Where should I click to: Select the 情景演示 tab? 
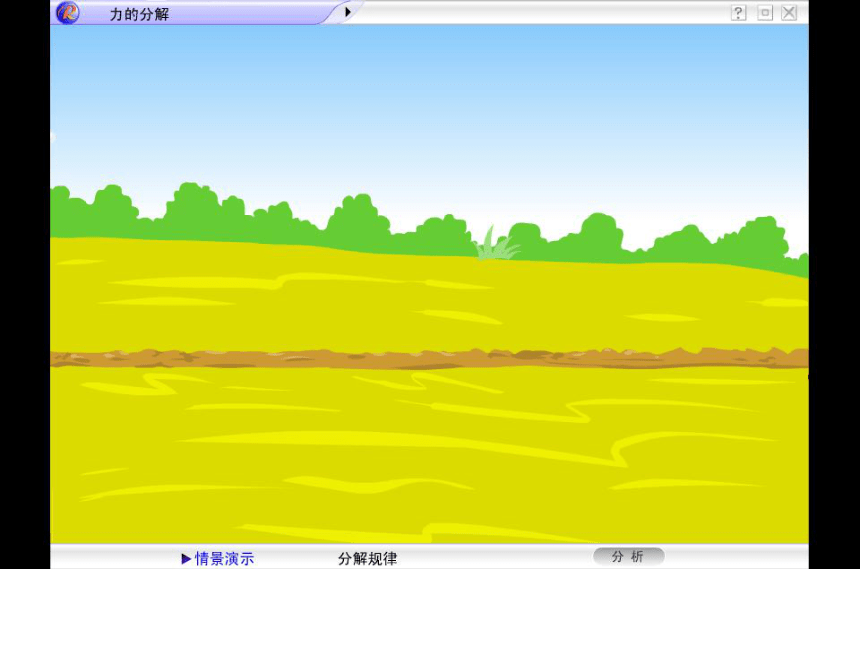click(x=218, y=558)
